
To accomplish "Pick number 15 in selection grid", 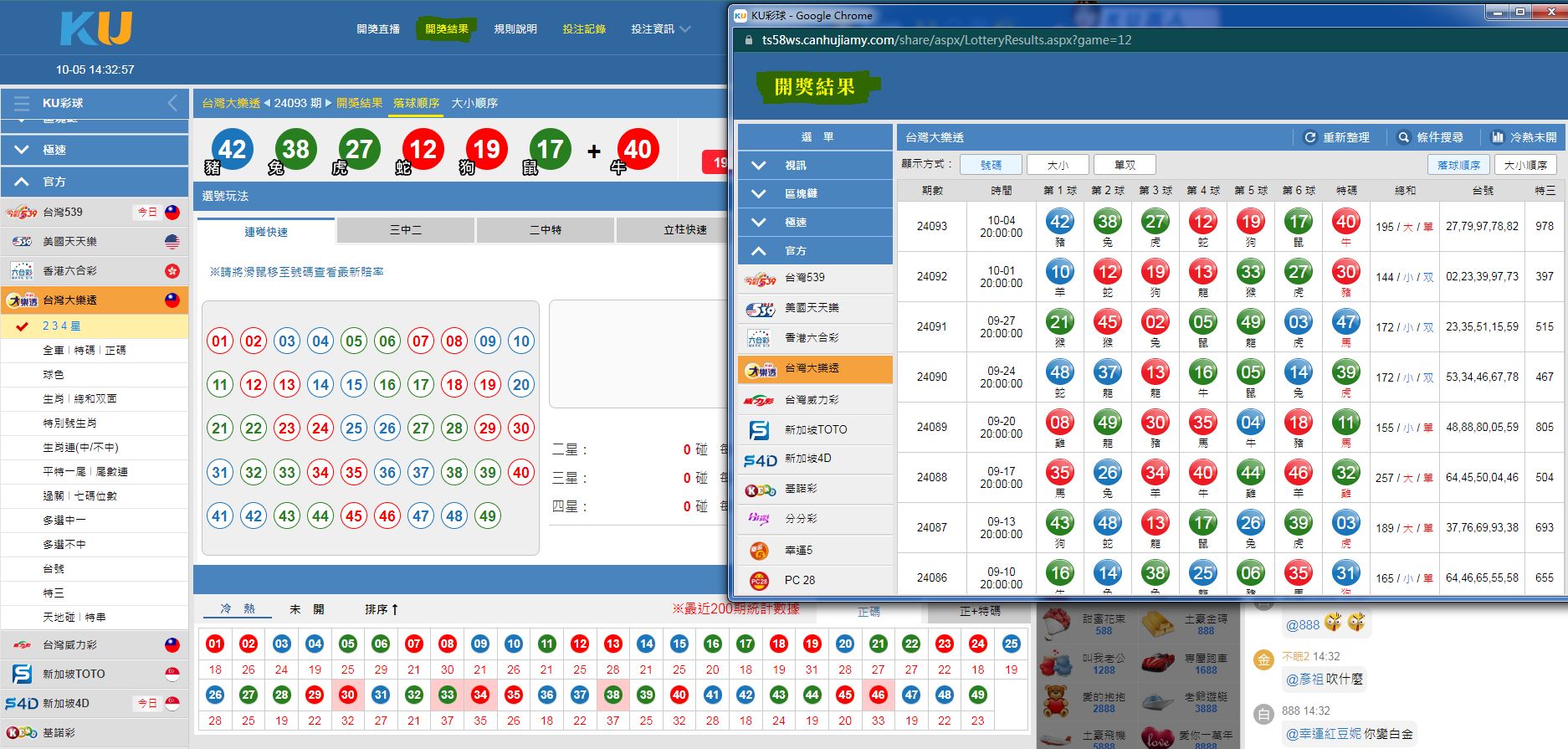I will click(354, 385).
